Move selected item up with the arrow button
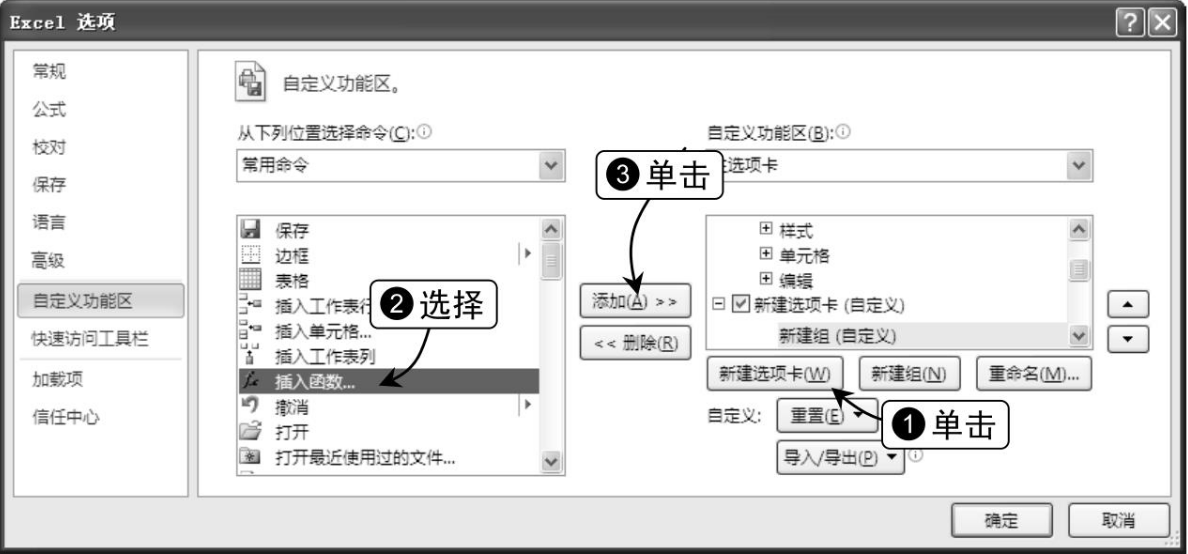The width and height of the screenshot is (1188, 554). click(x=1128, y=305)
